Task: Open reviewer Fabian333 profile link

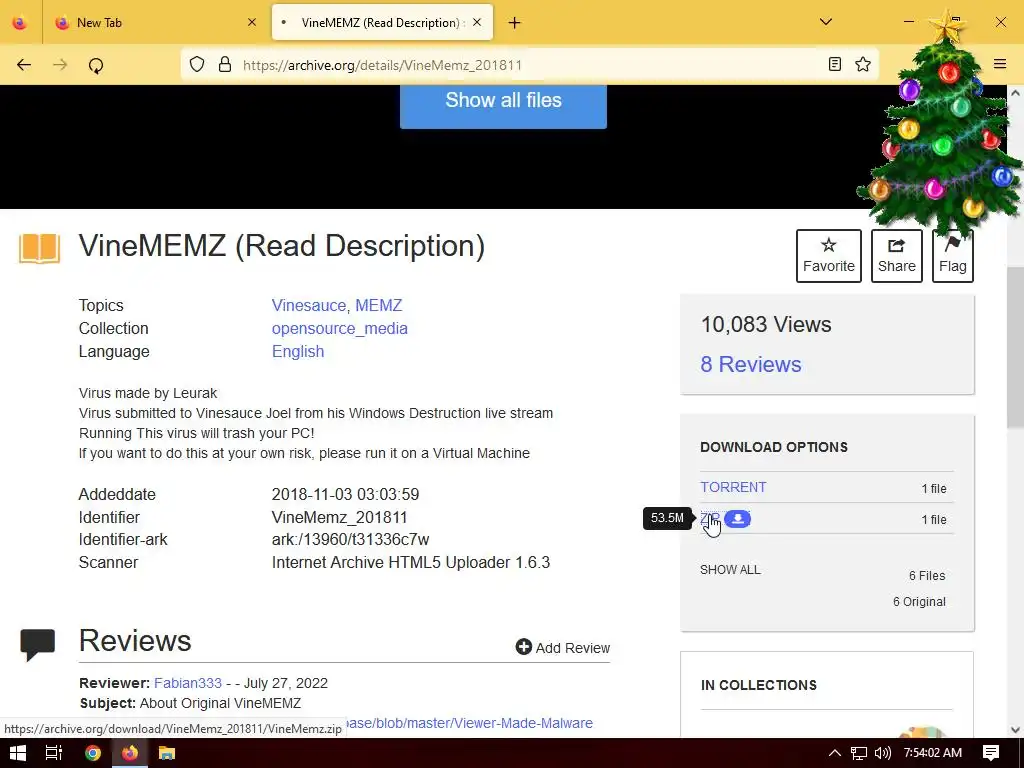Action: [x=188, y=683]
